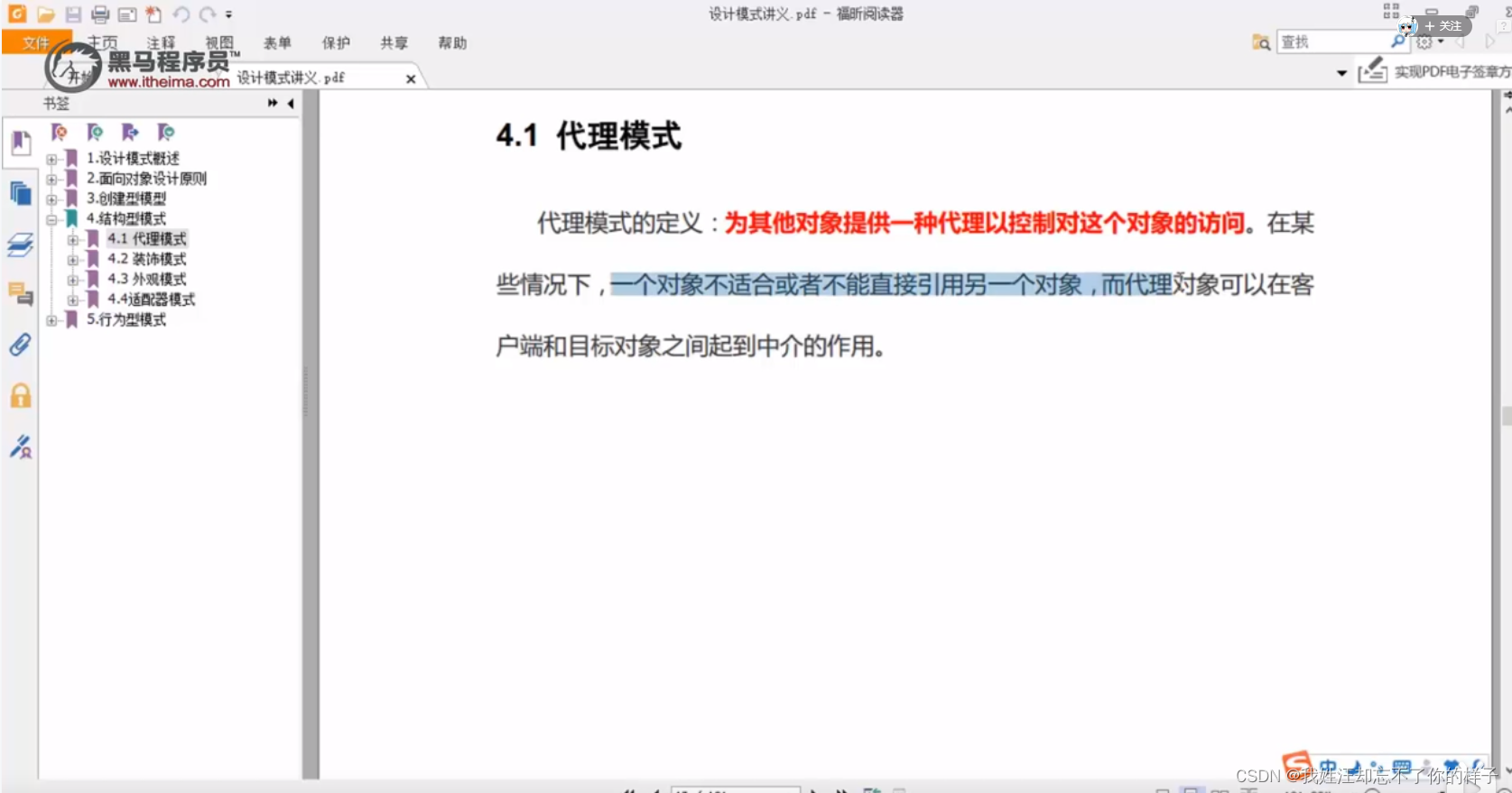Open the Attachments paperclip panel icon
Viewport: 1512px width, 793px height.
[21, 345]
